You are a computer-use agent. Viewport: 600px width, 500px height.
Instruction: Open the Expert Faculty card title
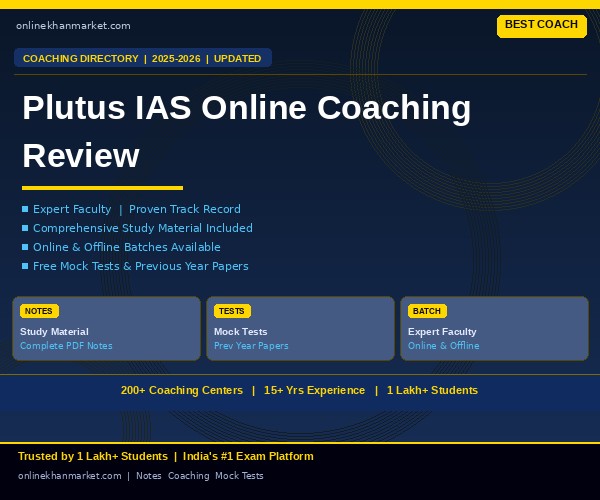tap(442, 332)
